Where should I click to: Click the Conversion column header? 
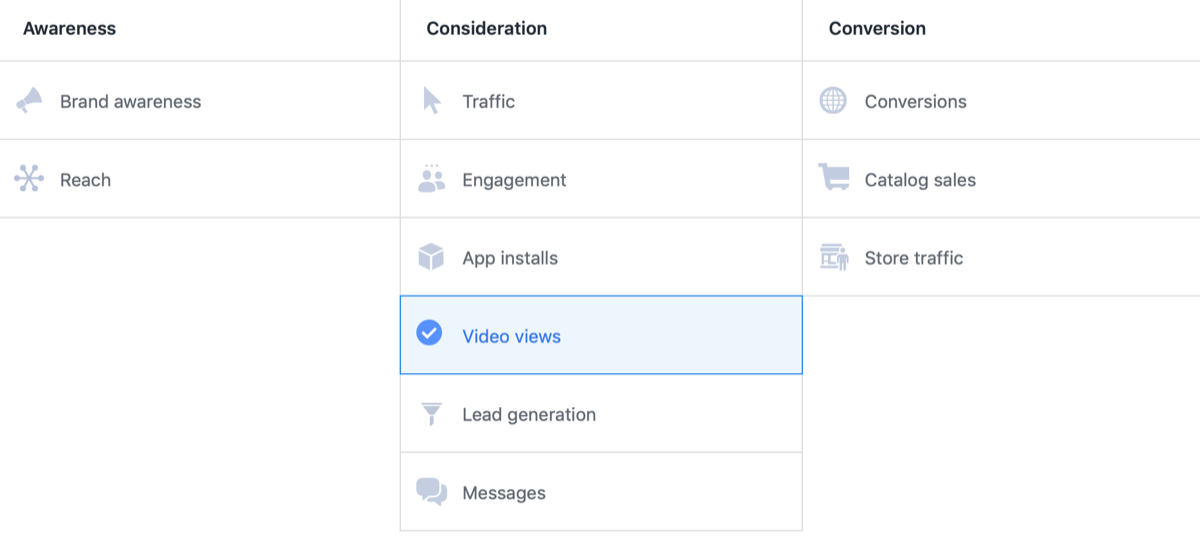click(877, 29)
